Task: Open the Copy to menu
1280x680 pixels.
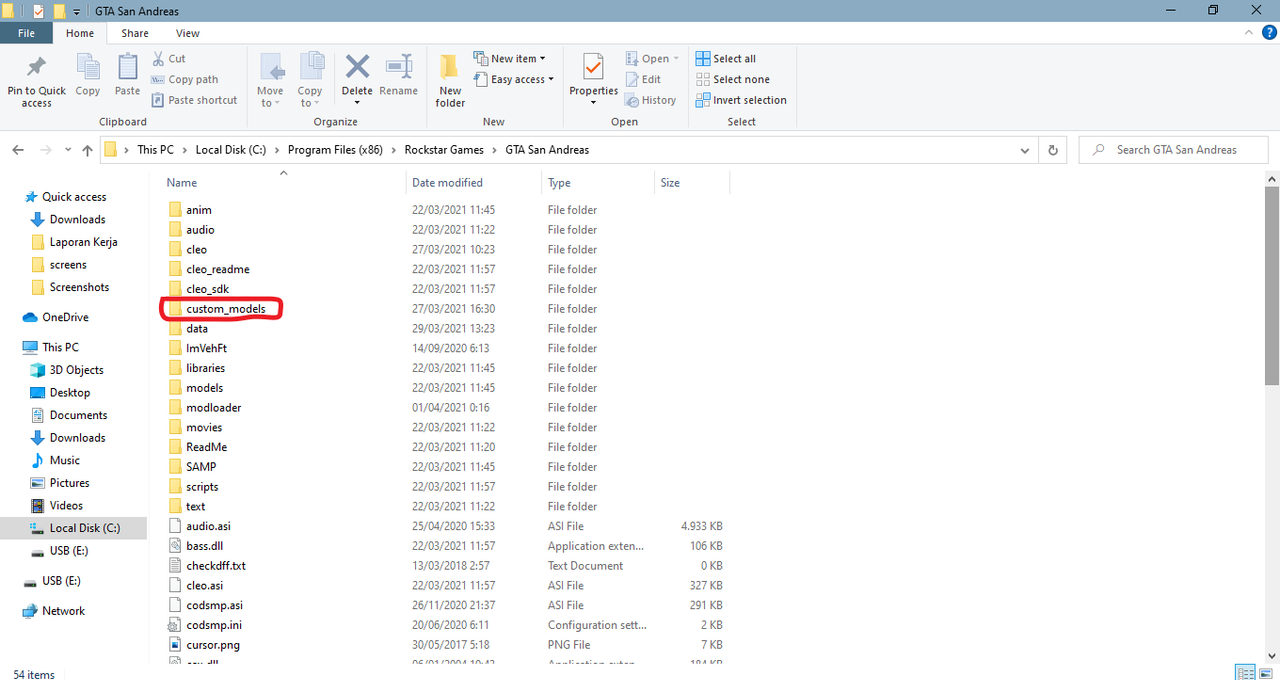Action: click(x=310, y=80)
